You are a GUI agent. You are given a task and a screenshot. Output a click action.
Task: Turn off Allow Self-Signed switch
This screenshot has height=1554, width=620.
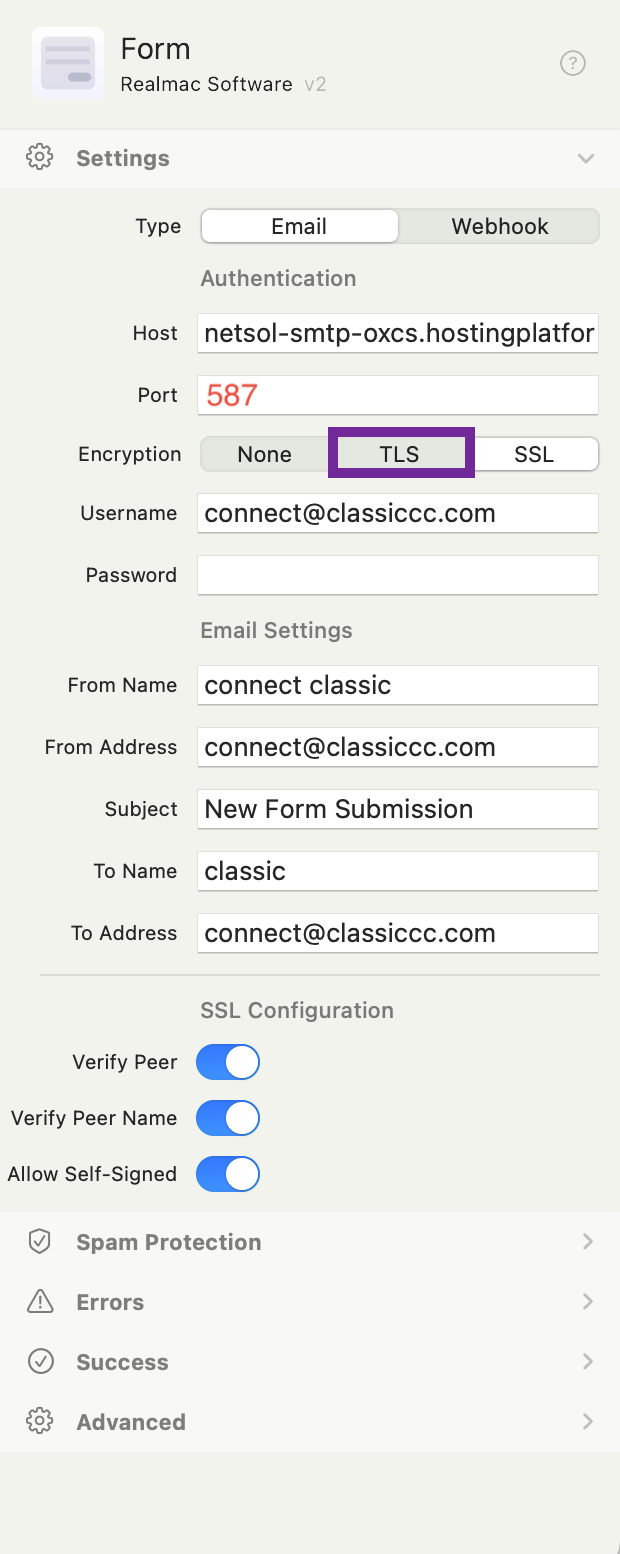coord(228,1174)
